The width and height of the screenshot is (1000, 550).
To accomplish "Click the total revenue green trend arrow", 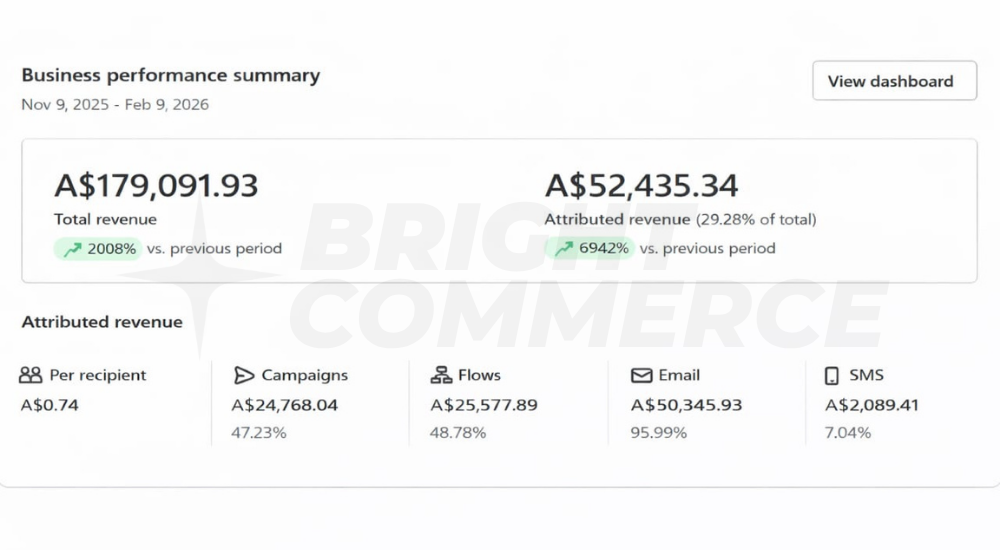I will (73, 249).
